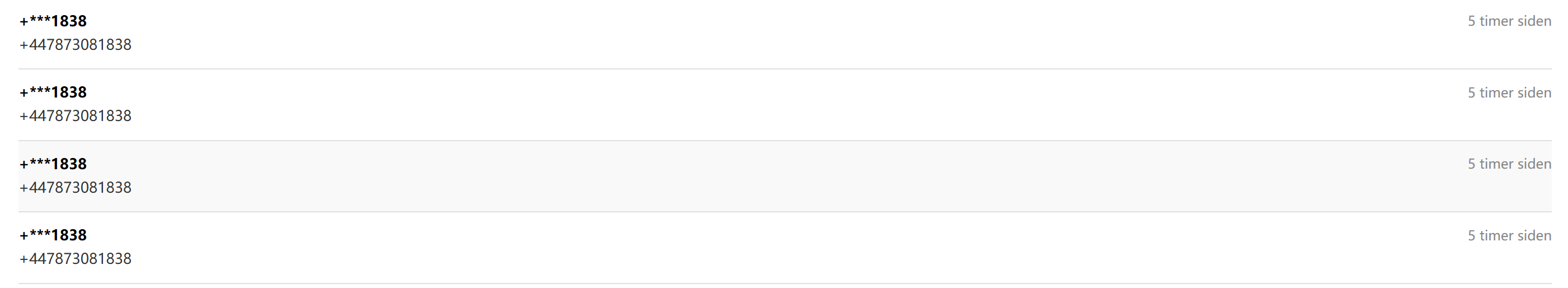Image resolution: width=1568 pixels, height=288 pixels.
Task: Select +447873081838 text in the last message
Action: click(76, 259)
